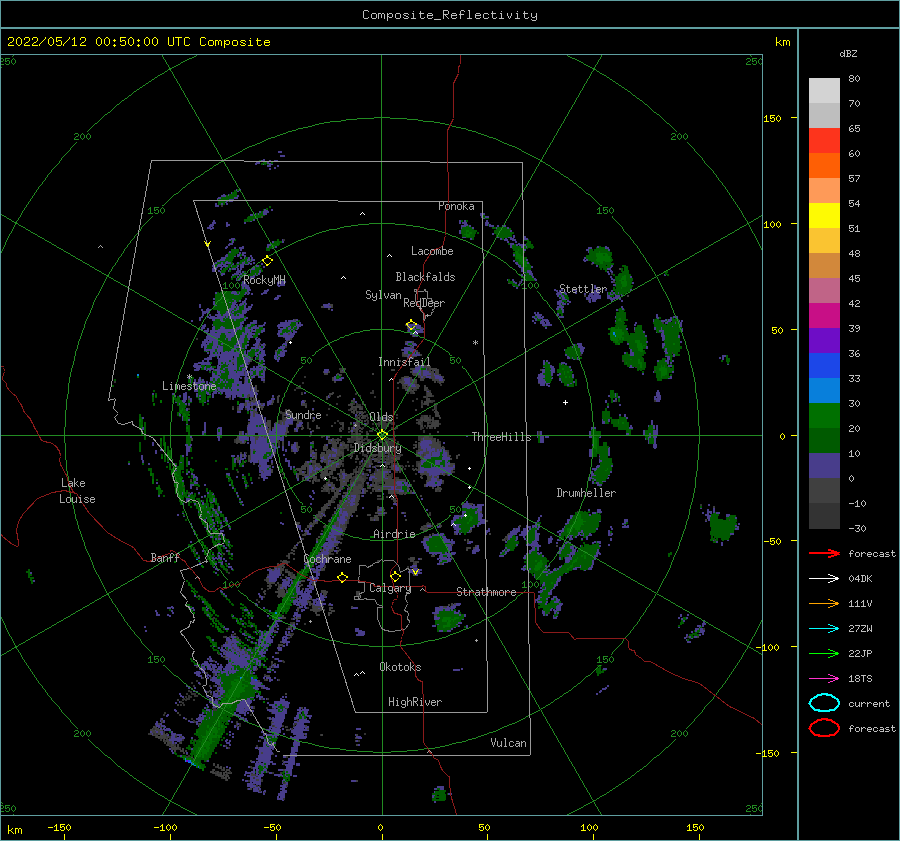Click the Airdrie city label
This screenshot has height=841, width=900.
click(x=394, y=534)
